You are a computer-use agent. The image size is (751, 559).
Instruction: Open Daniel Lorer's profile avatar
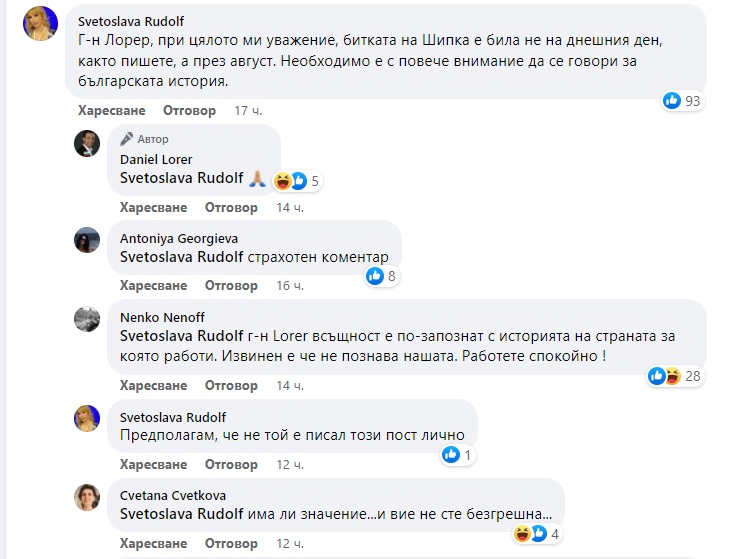(x=87, y=143)
